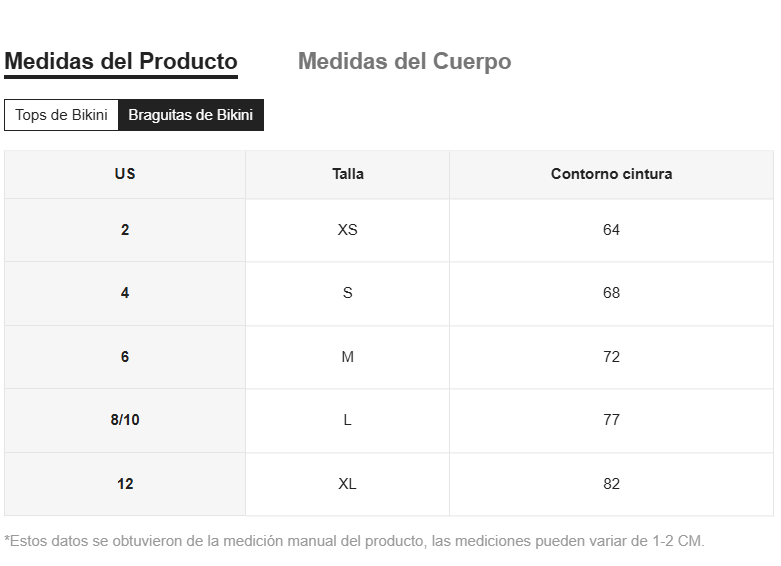The width and height of the screenshot is (781, 566).
Task: Click waist measurement 77
Action: click(611, 420)
